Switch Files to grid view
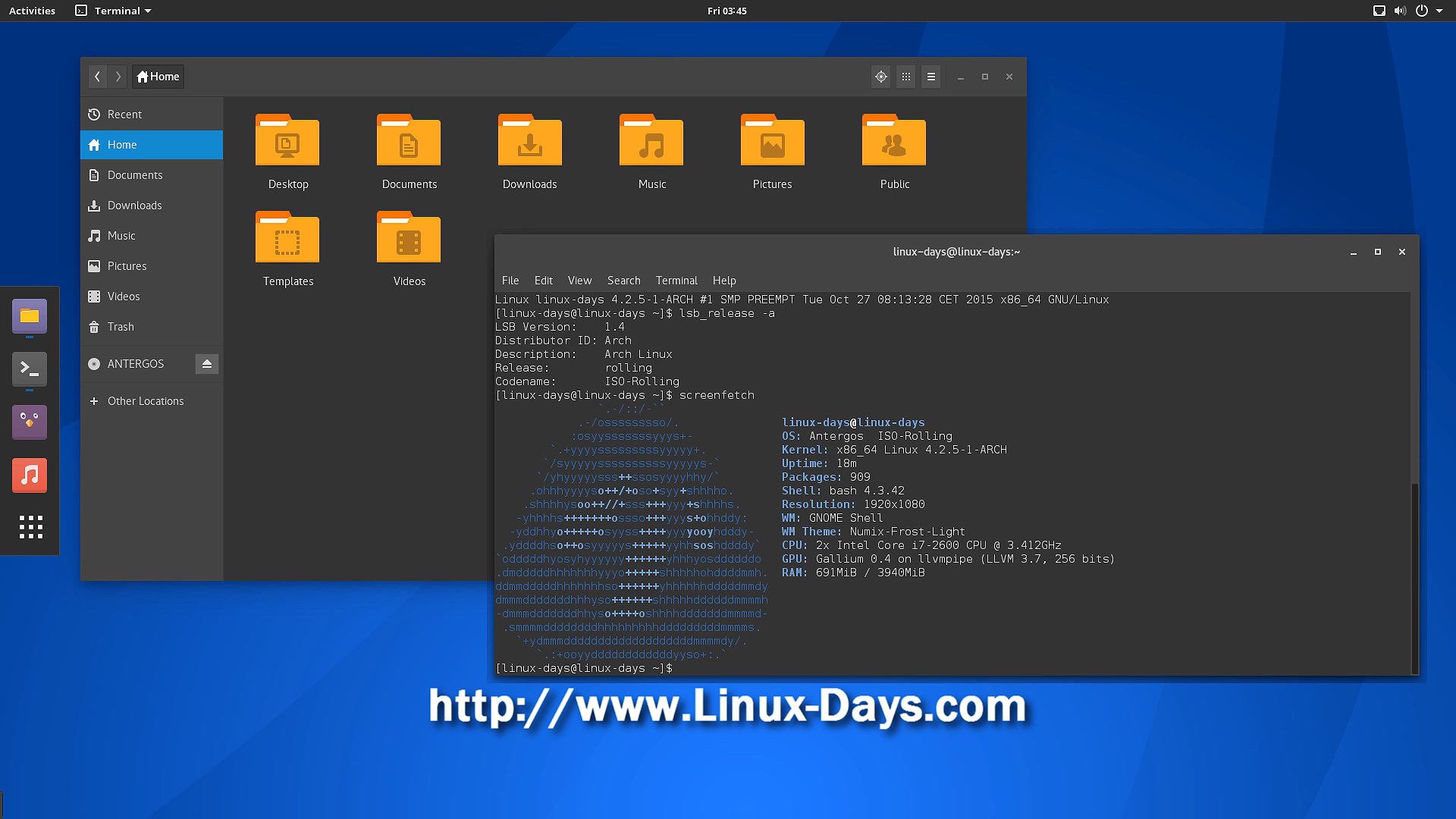 905,77
